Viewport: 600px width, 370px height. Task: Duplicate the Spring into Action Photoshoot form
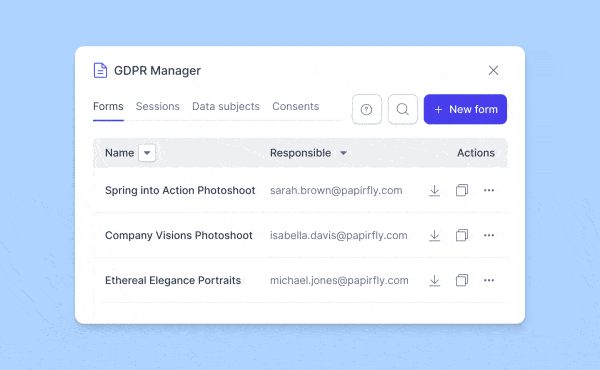[462, 190]
